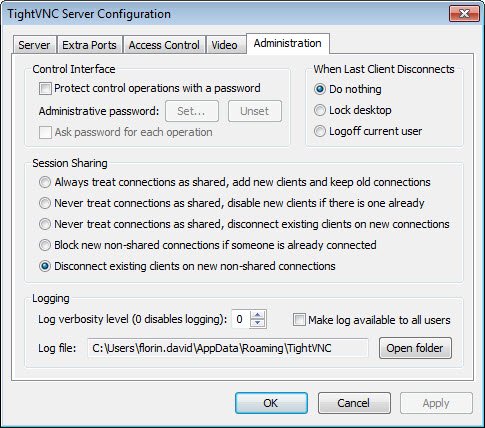Screen dimensions: 485x428
Task: Click the log verbosity level field
Action: click(x=241, y=319)
